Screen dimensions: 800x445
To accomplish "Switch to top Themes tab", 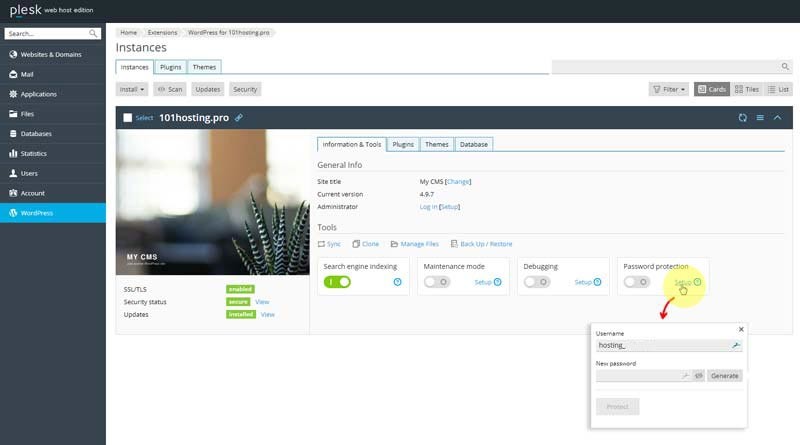I will tap(204, 67).
